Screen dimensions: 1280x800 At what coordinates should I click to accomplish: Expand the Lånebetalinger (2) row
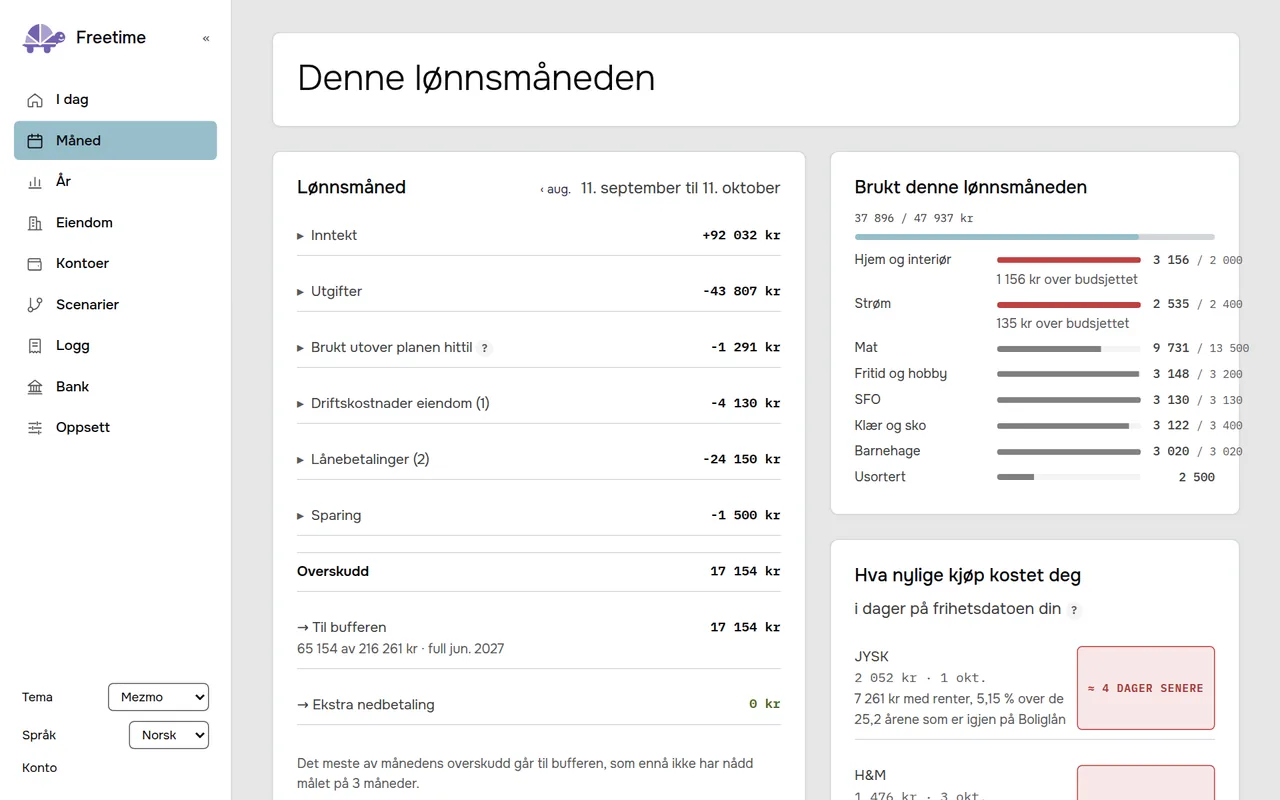[538, 460]
